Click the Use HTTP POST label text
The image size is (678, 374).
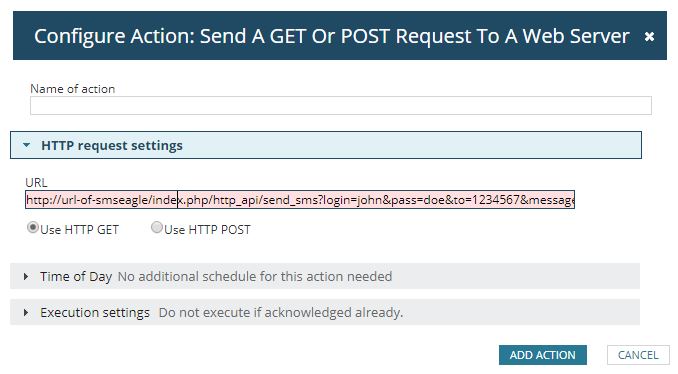pos(207,230)
